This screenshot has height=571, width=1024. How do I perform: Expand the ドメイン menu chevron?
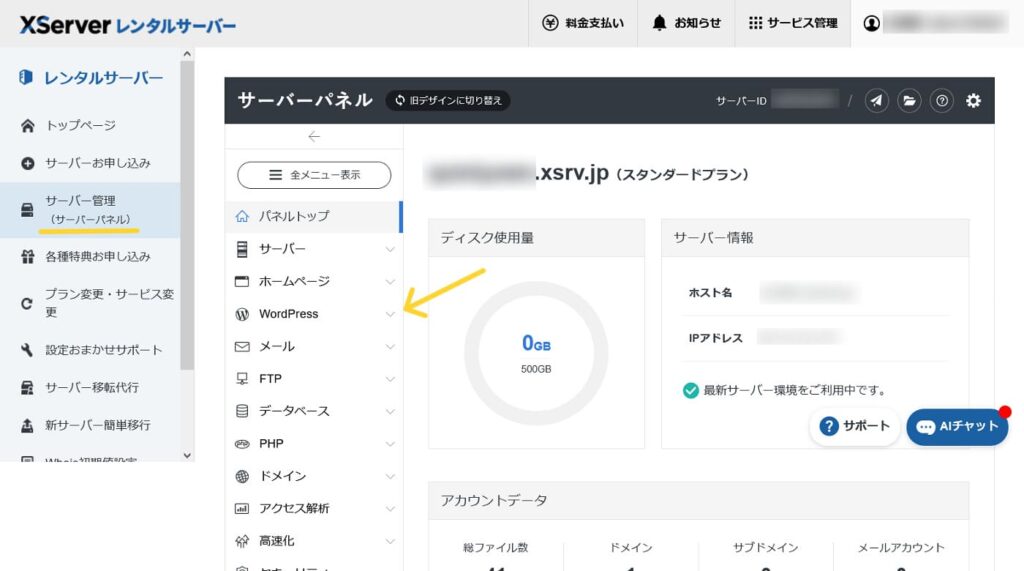390,476
